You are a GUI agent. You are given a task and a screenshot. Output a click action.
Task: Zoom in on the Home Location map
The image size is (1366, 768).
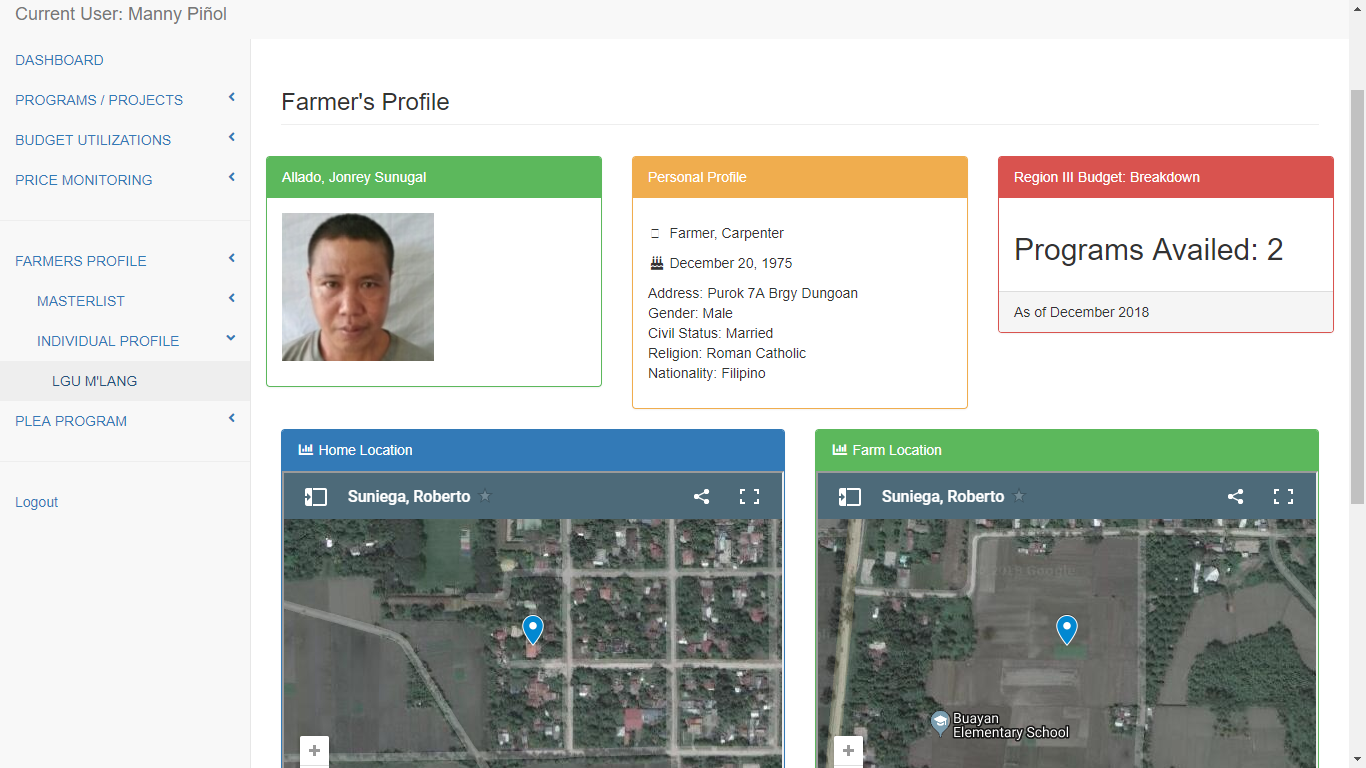click(x=314, y=751)
